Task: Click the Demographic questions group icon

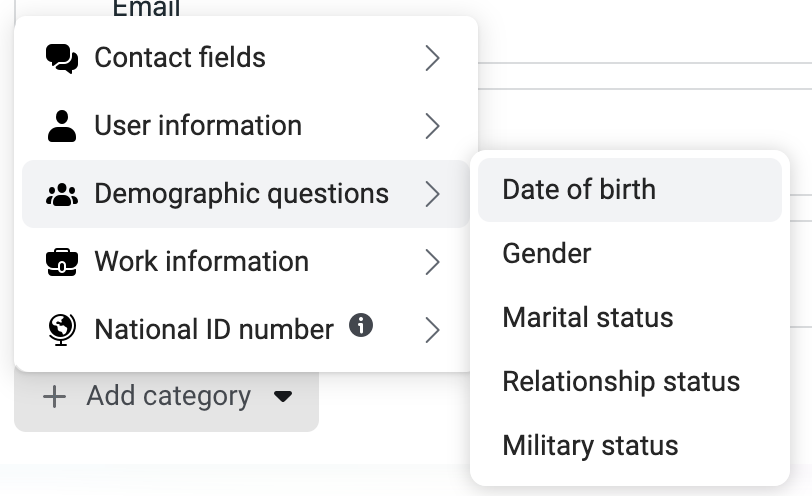Action: (62, 195)
